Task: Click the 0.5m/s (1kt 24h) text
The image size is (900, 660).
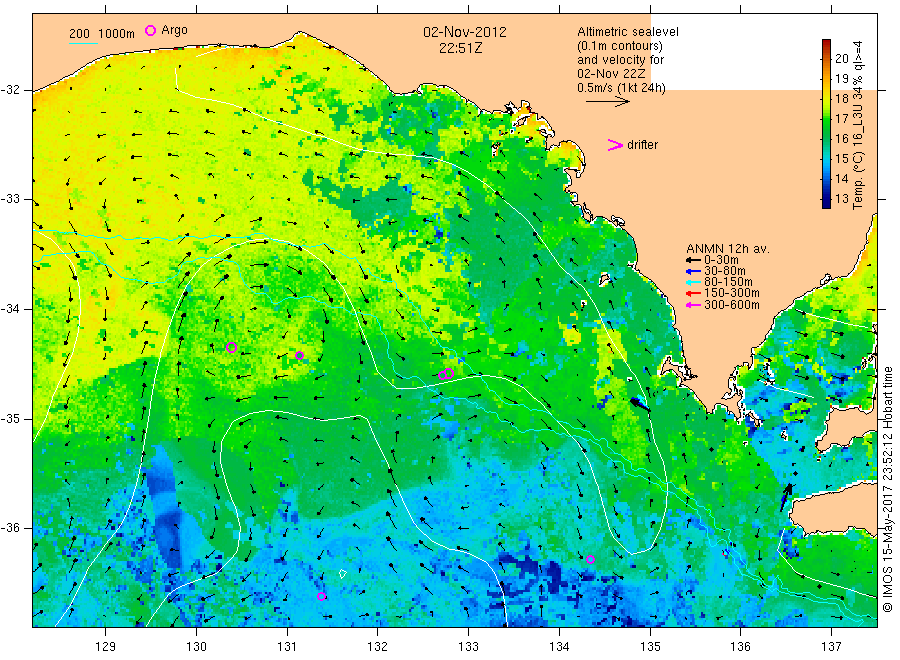Action: (x=622, y=88)
